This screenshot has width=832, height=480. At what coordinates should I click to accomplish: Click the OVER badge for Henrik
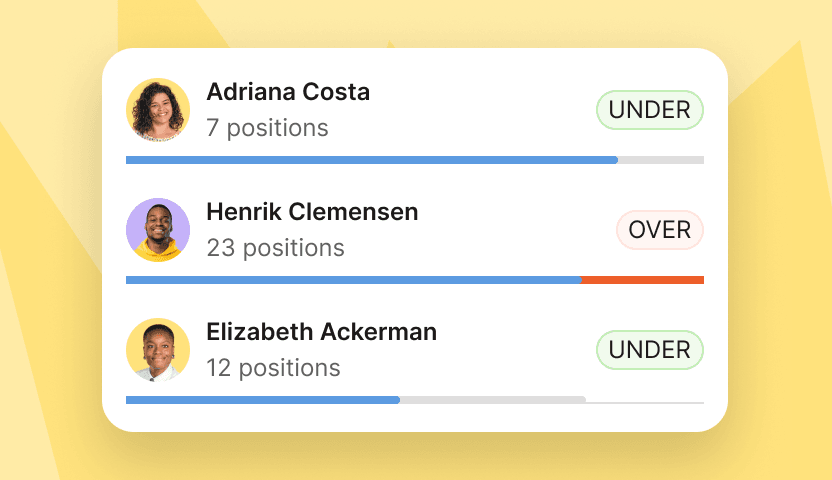coord(659,230)
